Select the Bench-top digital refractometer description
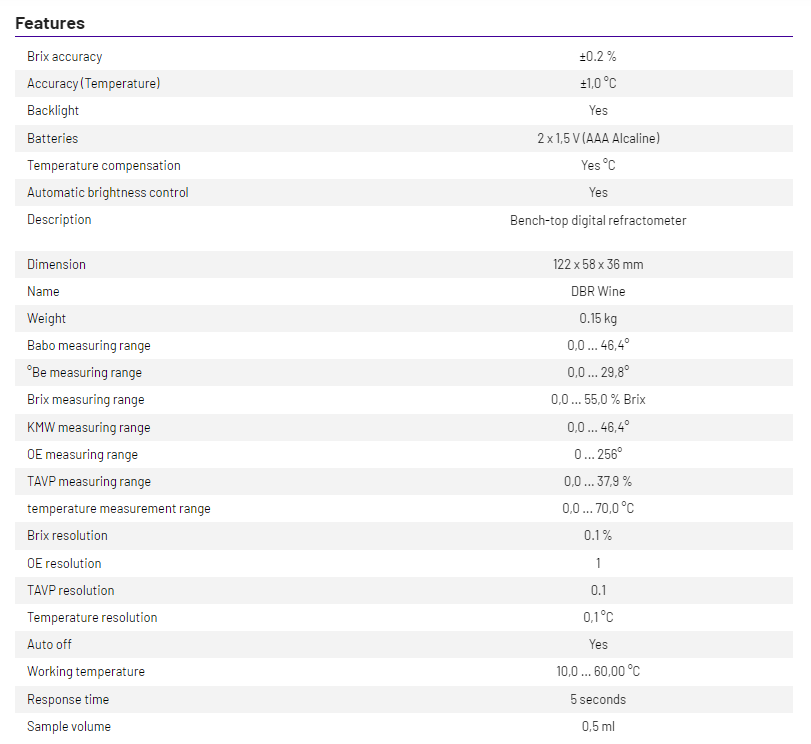This screenshot has height=744, width=811. point(598,220)
